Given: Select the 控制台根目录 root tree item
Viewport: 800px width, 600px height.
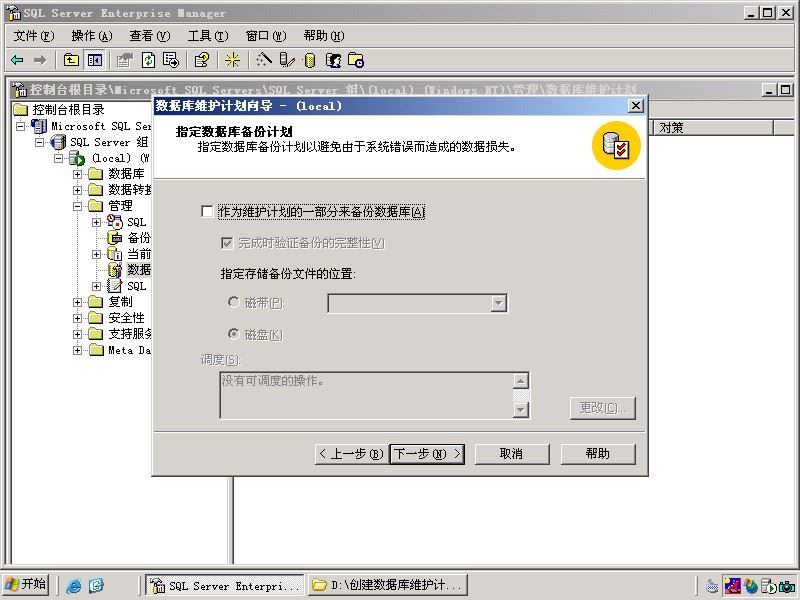Looking at the screenshot, I should [x=68, y=110].
